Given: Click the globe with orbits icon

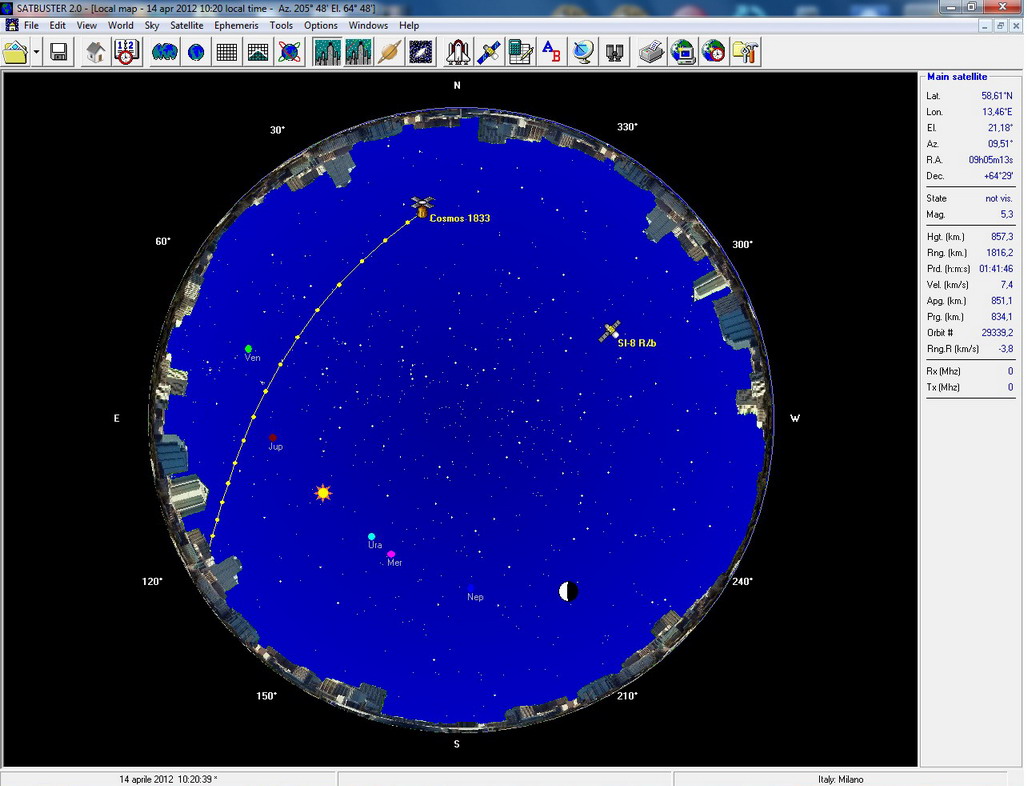Looking at the screenshot, I should click(289, 52).
